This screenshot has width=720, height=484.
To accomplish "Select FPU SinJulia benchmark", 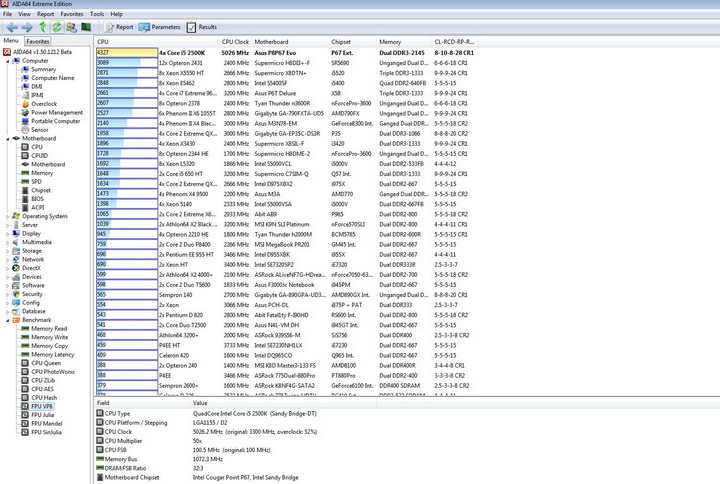I will 46,432.
